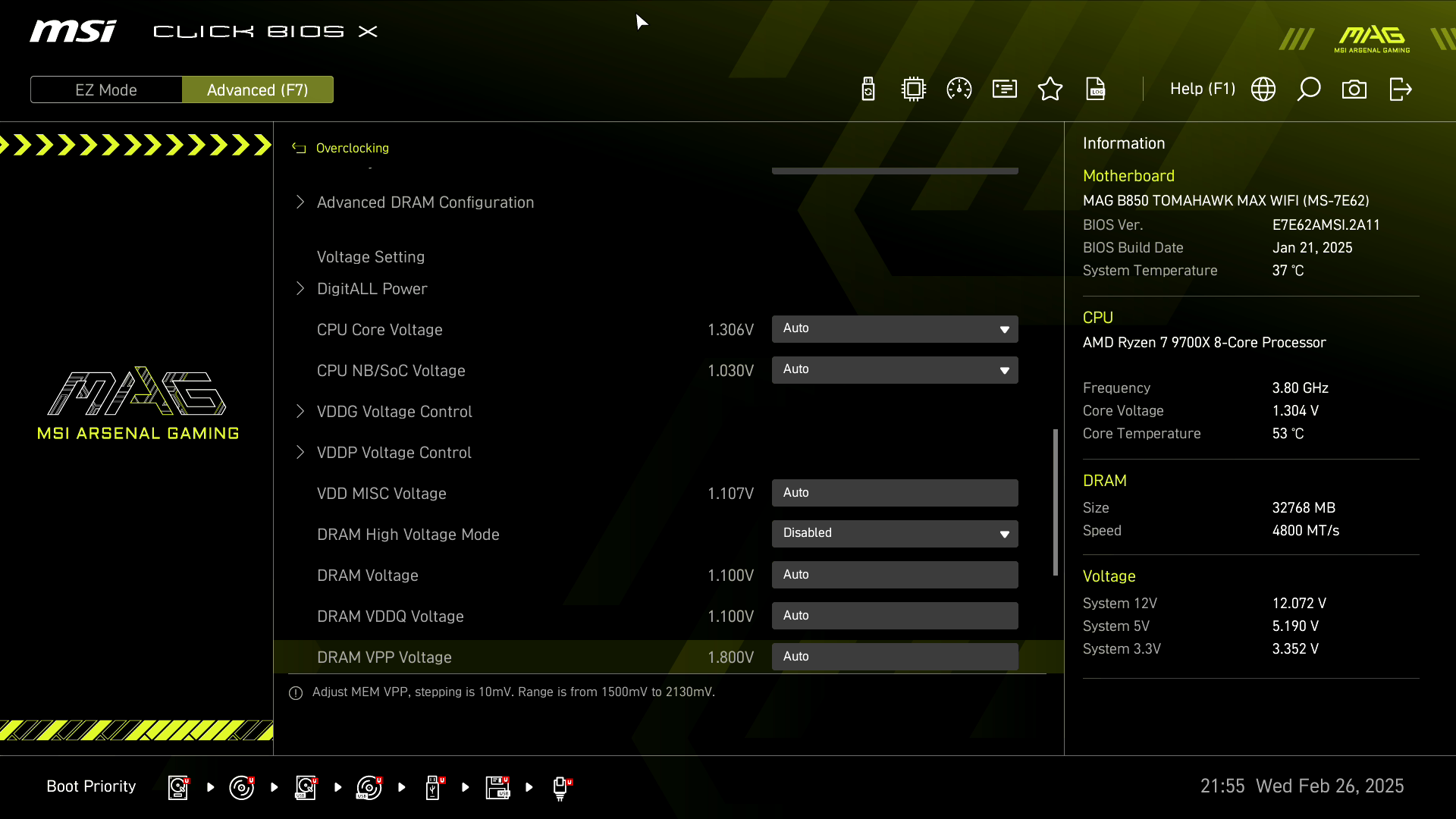Switch to EZ Mode tab

105,89
